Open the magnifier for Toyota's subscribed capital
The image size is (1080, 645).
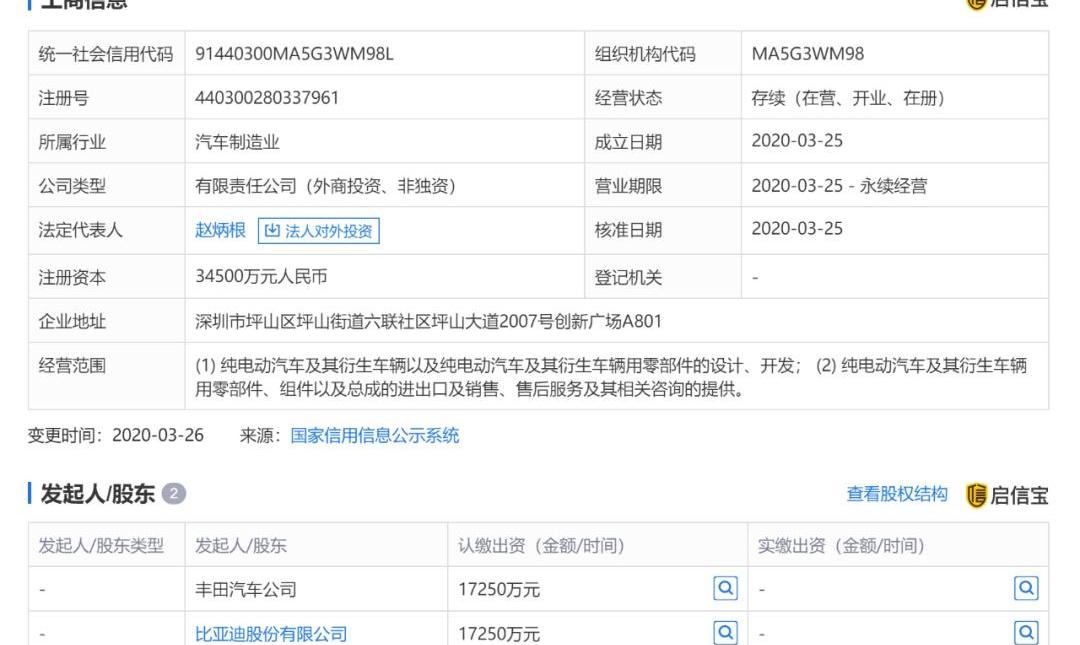click(725, 588)
